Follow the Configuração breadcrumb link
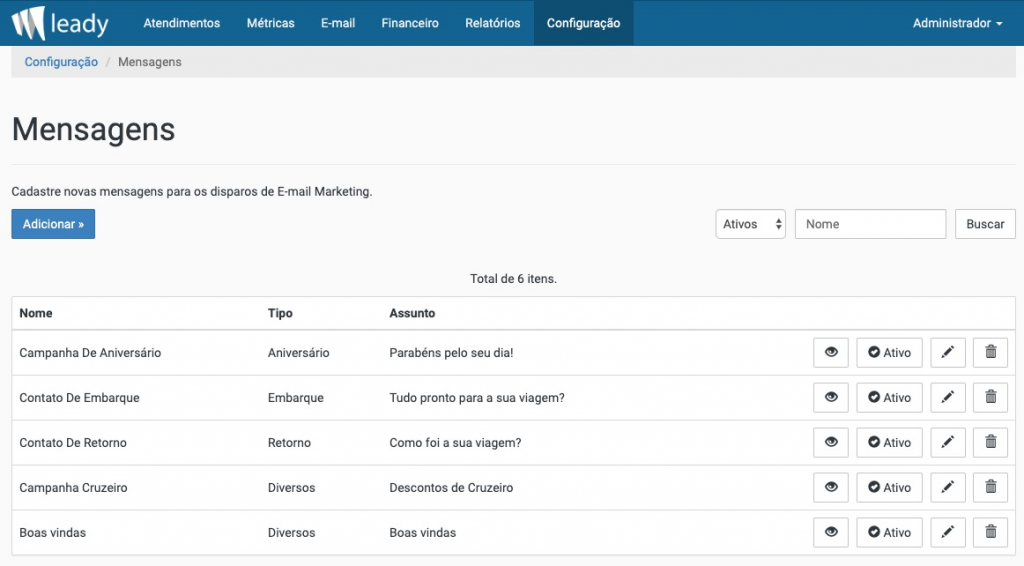The height and width of the screenshot is (566, 1024). [61, 62]
